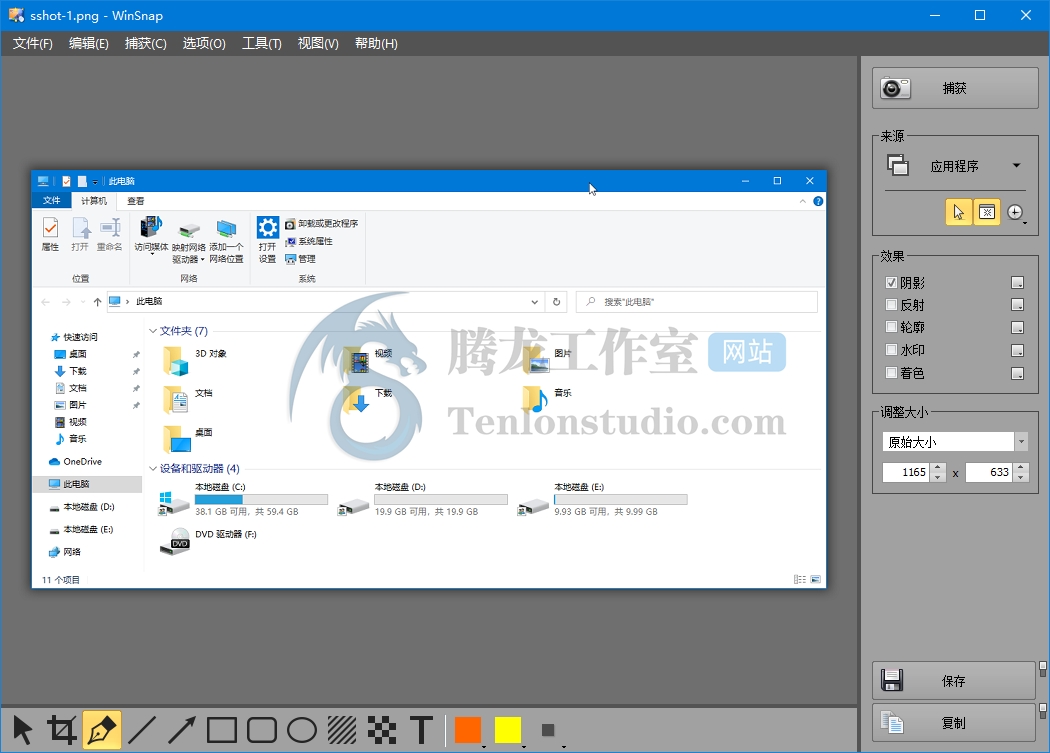
Task: Toggle include mouse cursor in capture
Action: 958,212
